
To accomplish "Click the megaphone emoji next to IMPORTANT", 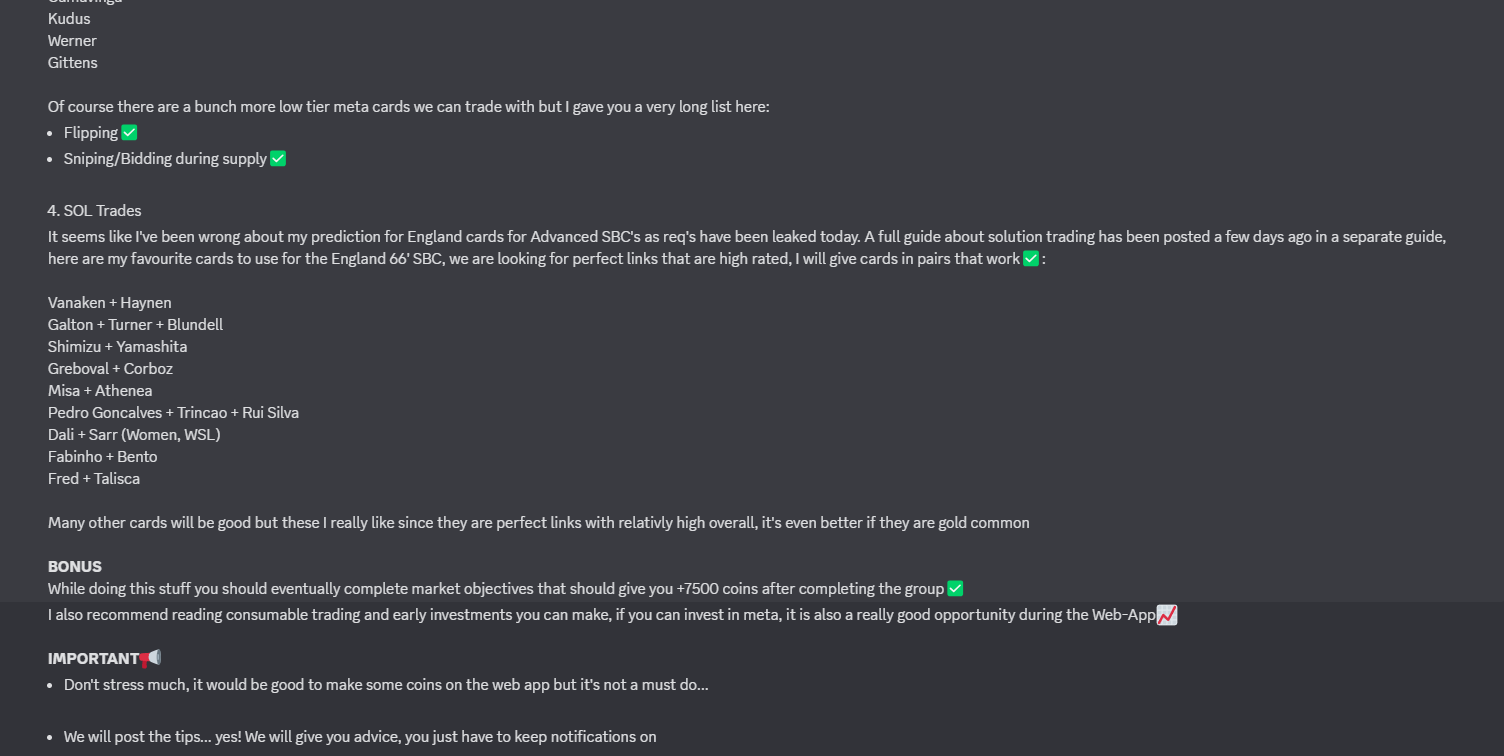I will tap(150, 658).
